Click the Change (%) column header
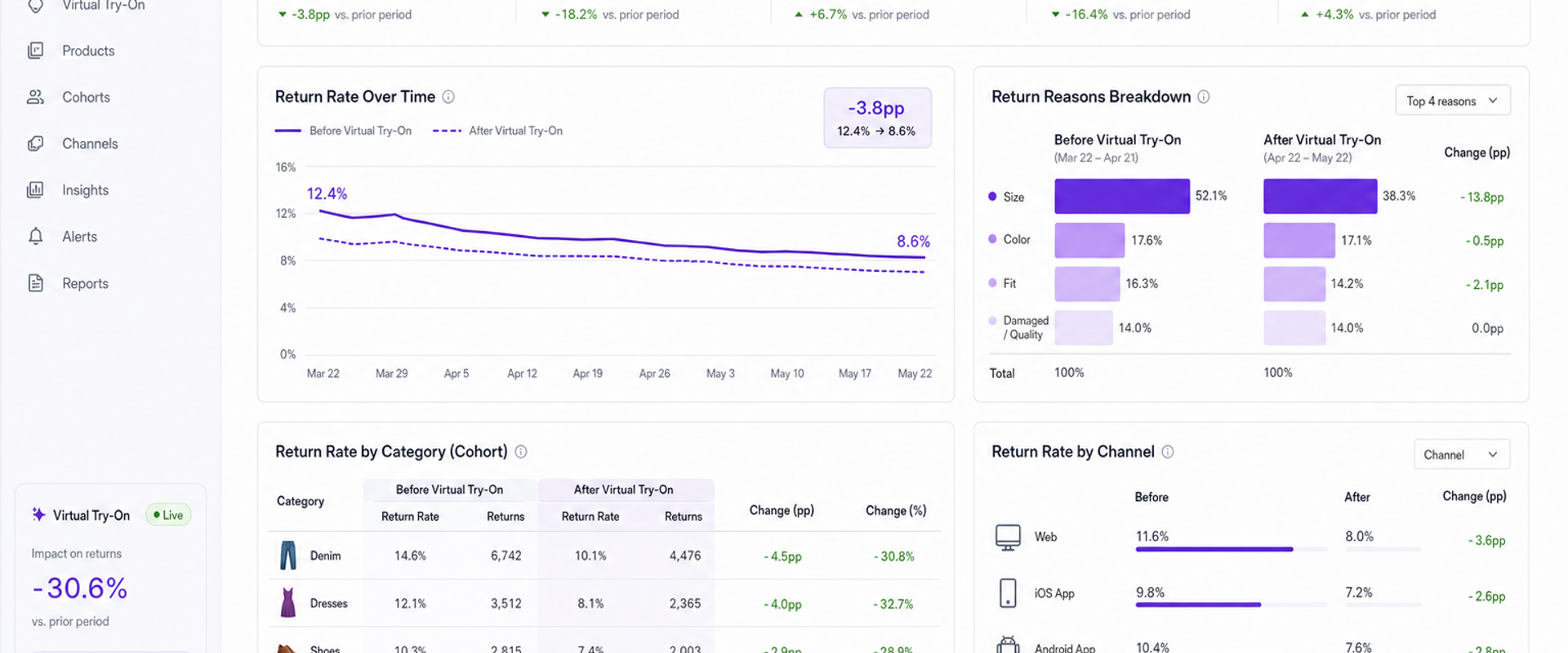 [x=896, y=510]
